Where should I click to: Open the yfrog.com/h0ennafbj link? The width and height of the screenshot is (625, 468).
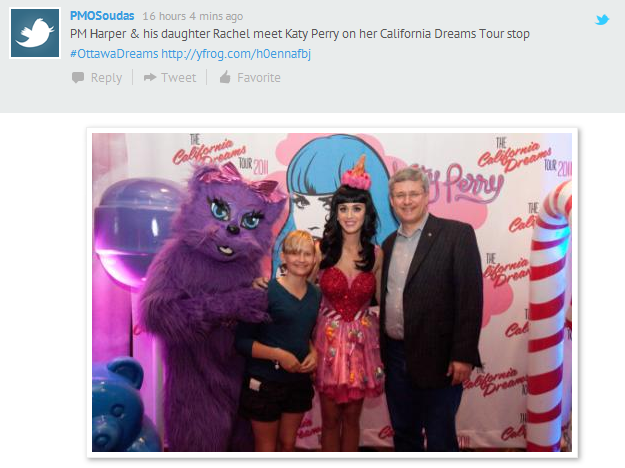coord(236,53)
